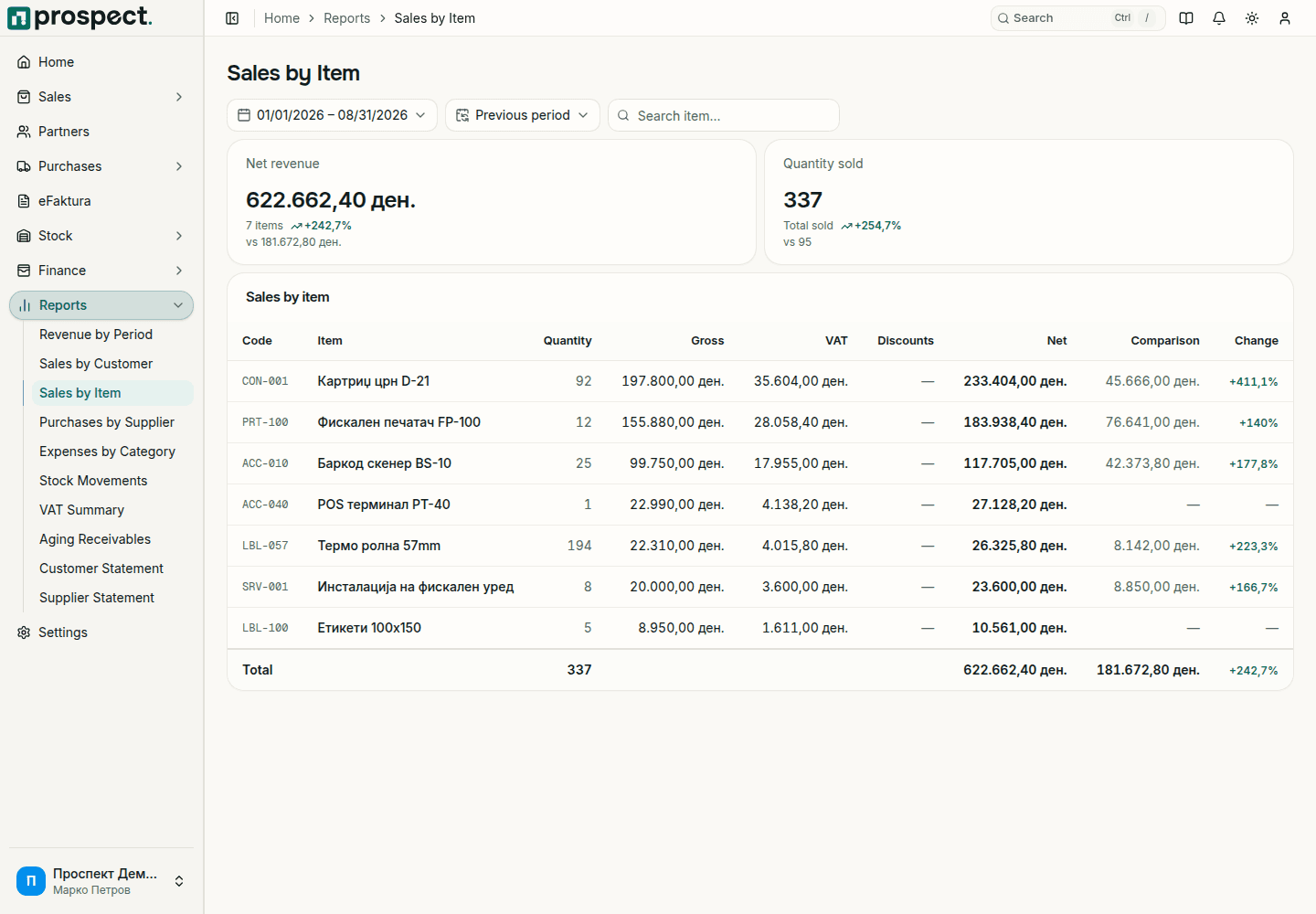The width and height of the screenshot is (1316, 914).
Task: Sort by the Quantity column header
Action: (x=568, y=341)
